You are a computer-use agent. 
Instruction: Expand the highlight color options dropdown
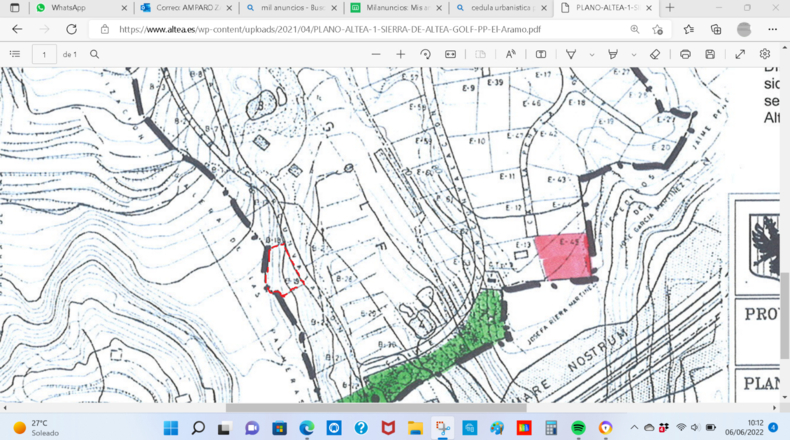pos(633,54)
